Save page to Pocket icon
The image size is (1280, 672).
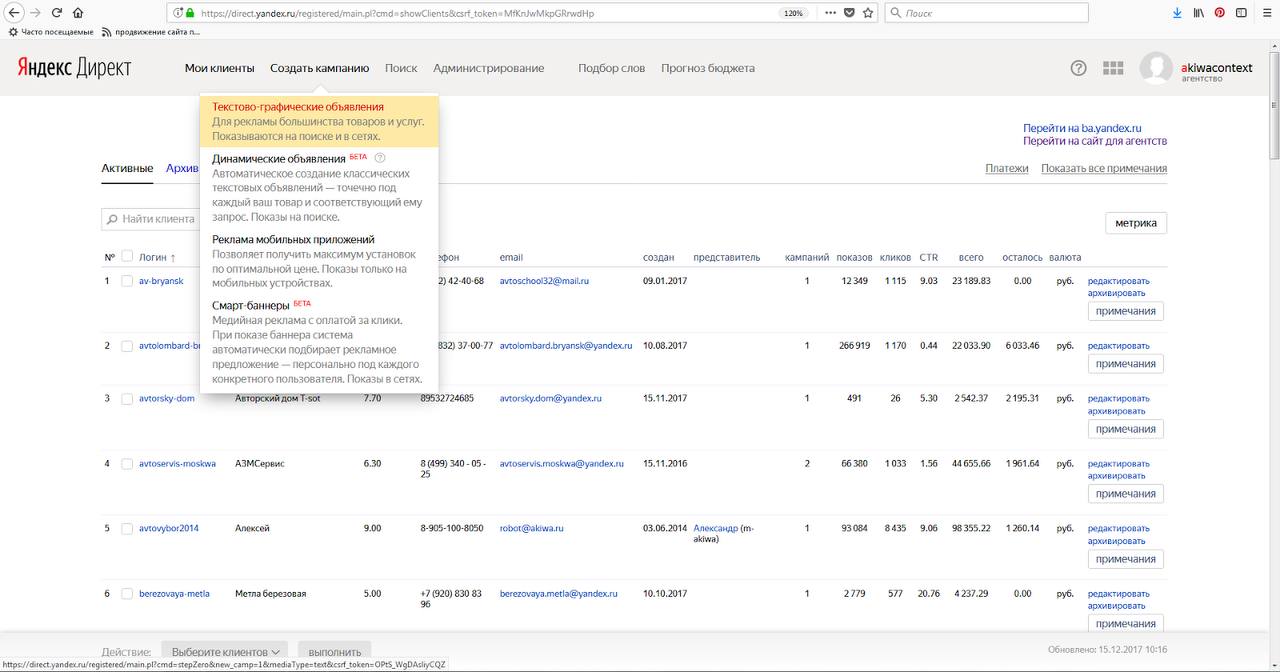(x=847, y=13)
